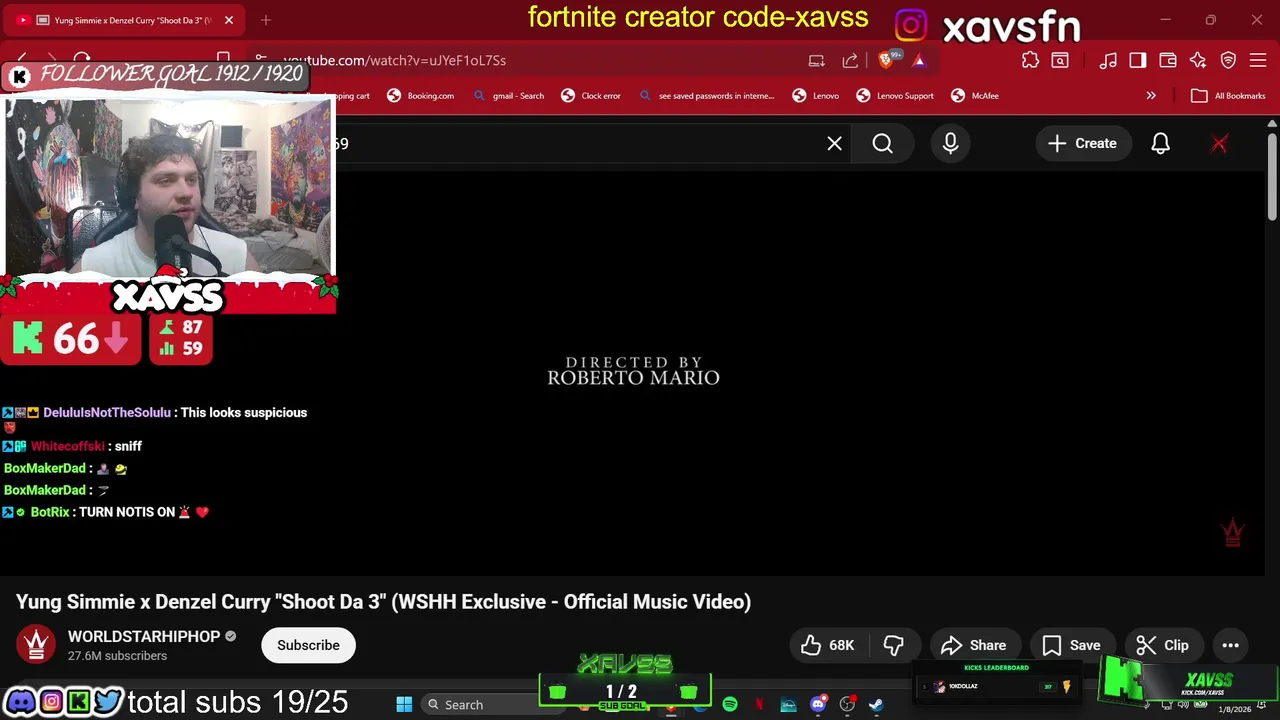Click the Share button under video
Screen dimensions: 1280x720
[974, 645]
